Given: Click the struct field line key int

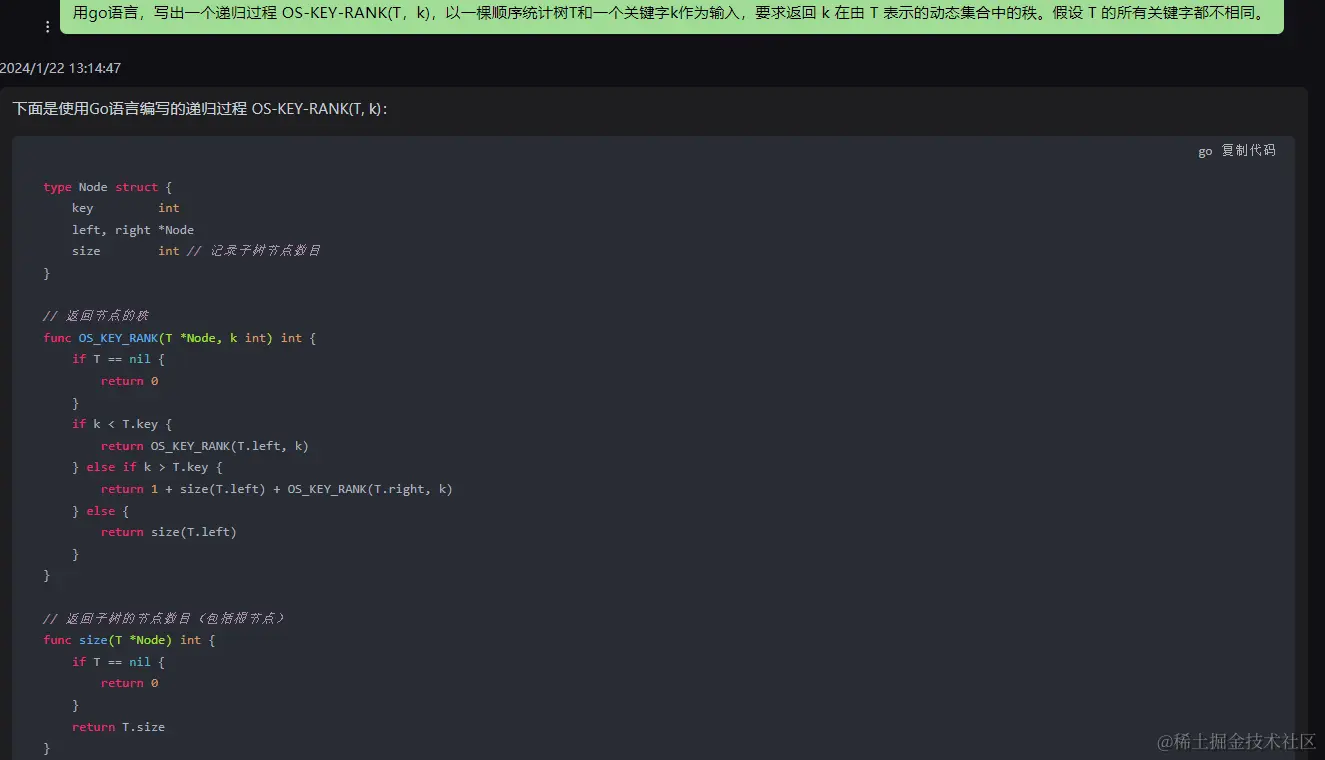Looking at the screenshot, I should coord(126,208).
